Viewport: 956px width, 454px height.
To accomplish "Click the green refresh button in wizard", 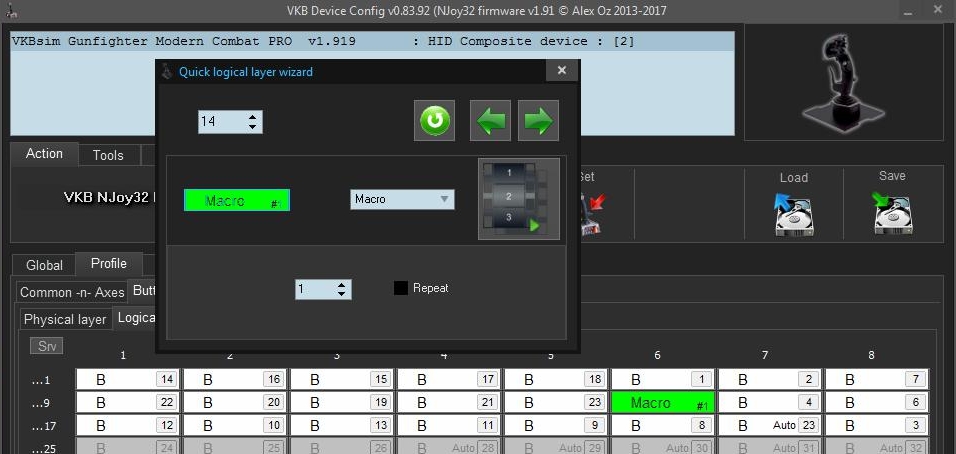I will click(434, 121).
